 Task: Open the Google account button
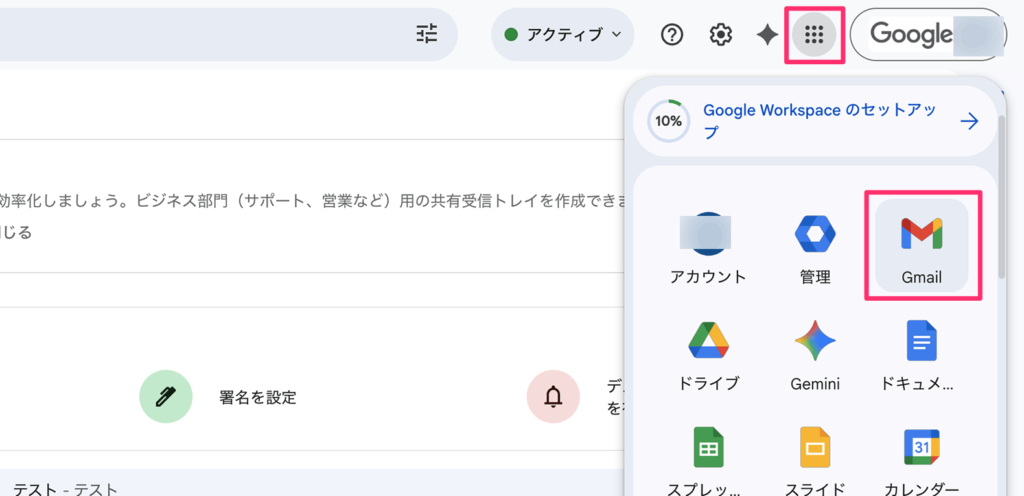[x=928, y=35]
